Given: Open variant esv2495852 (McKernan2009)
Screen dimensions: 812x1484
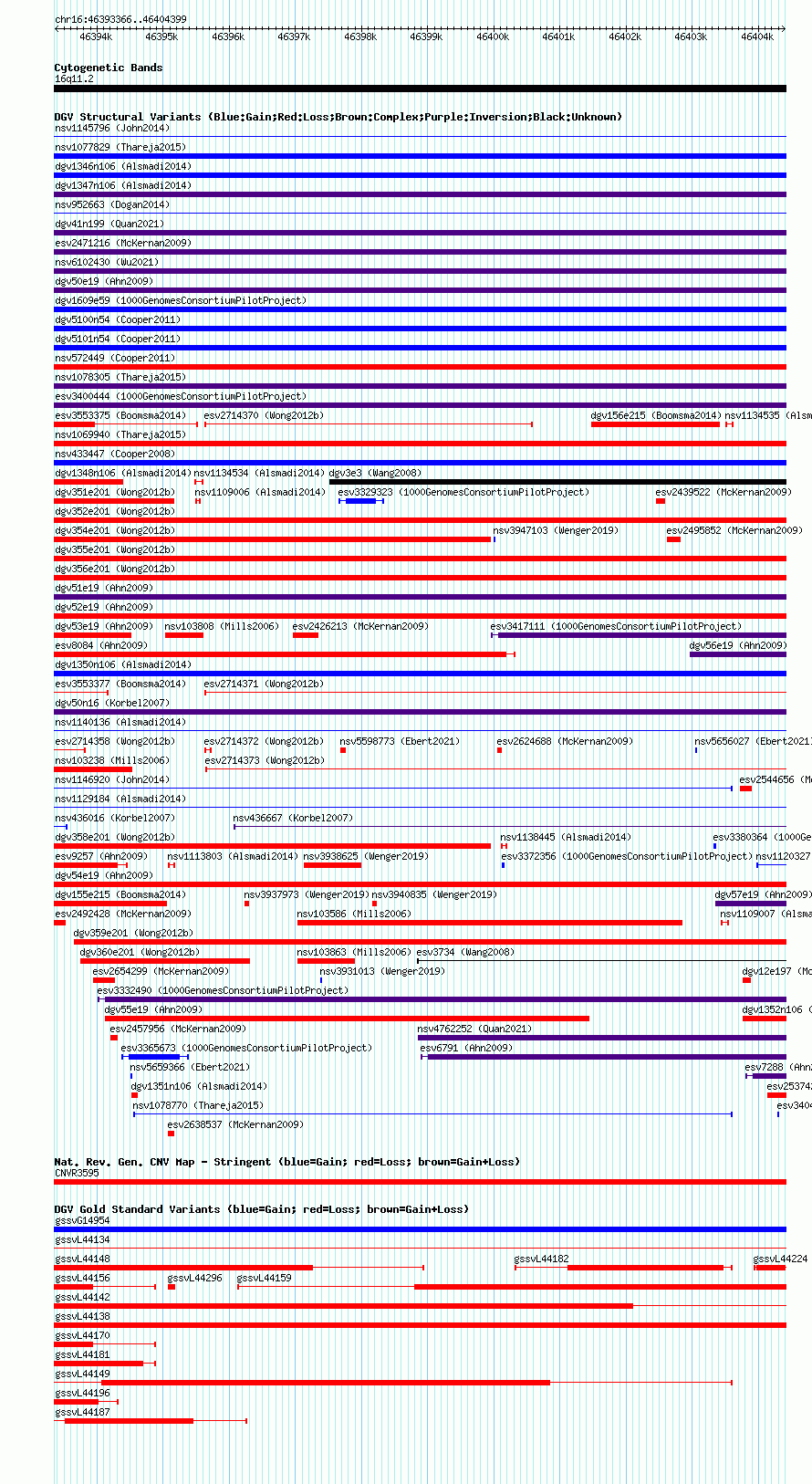Looking at the screenshot, I should coord(734,530).
